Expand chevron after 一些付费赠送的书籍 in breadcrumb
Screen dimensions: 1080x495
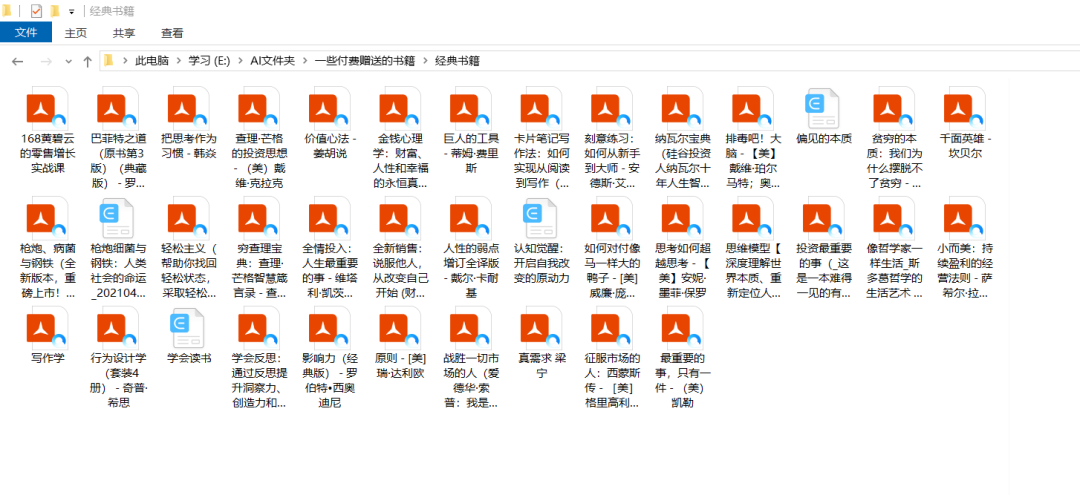click(x=426, y=61)
